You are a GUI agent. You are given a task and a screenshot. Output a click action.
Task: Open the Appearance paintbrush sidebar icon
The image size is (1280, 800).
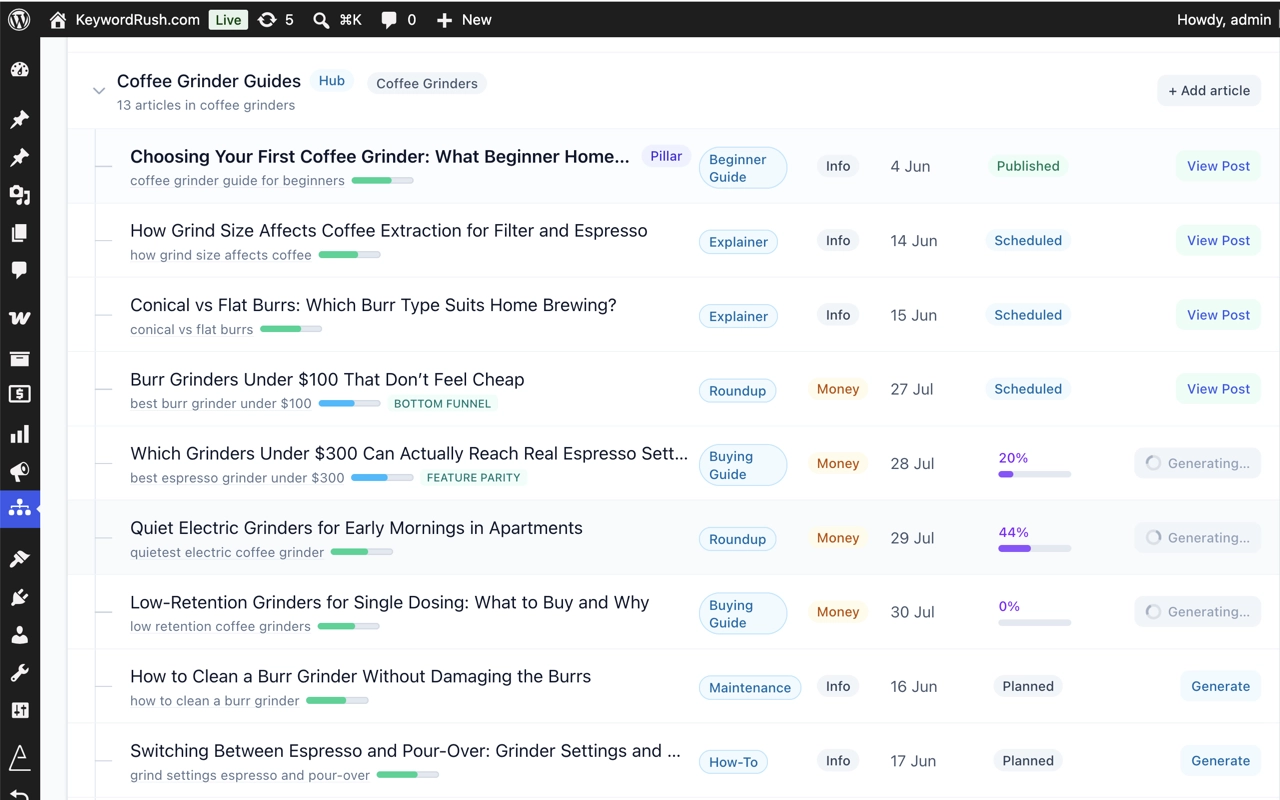[19, 559]
